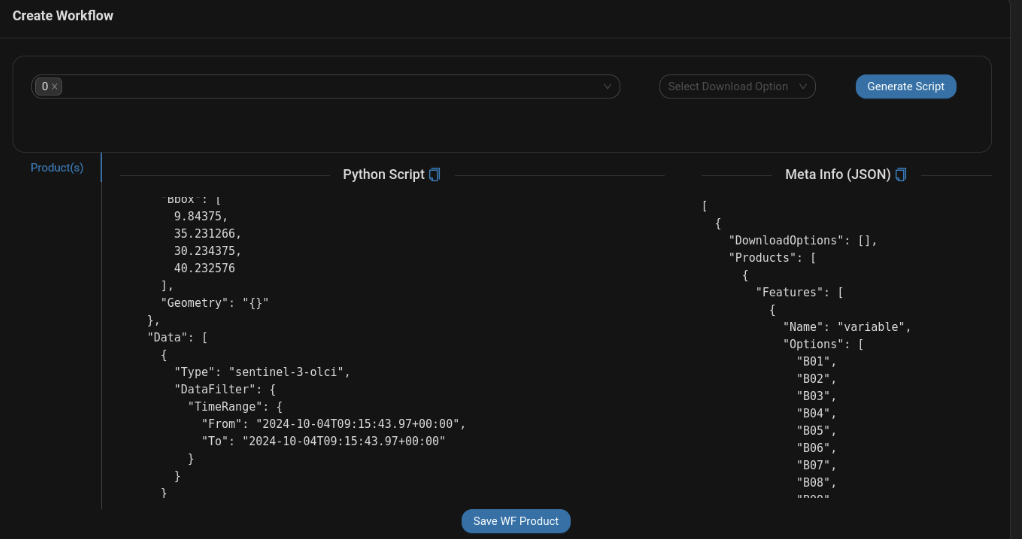Click the "B02" option in JSON

(816, 379)
